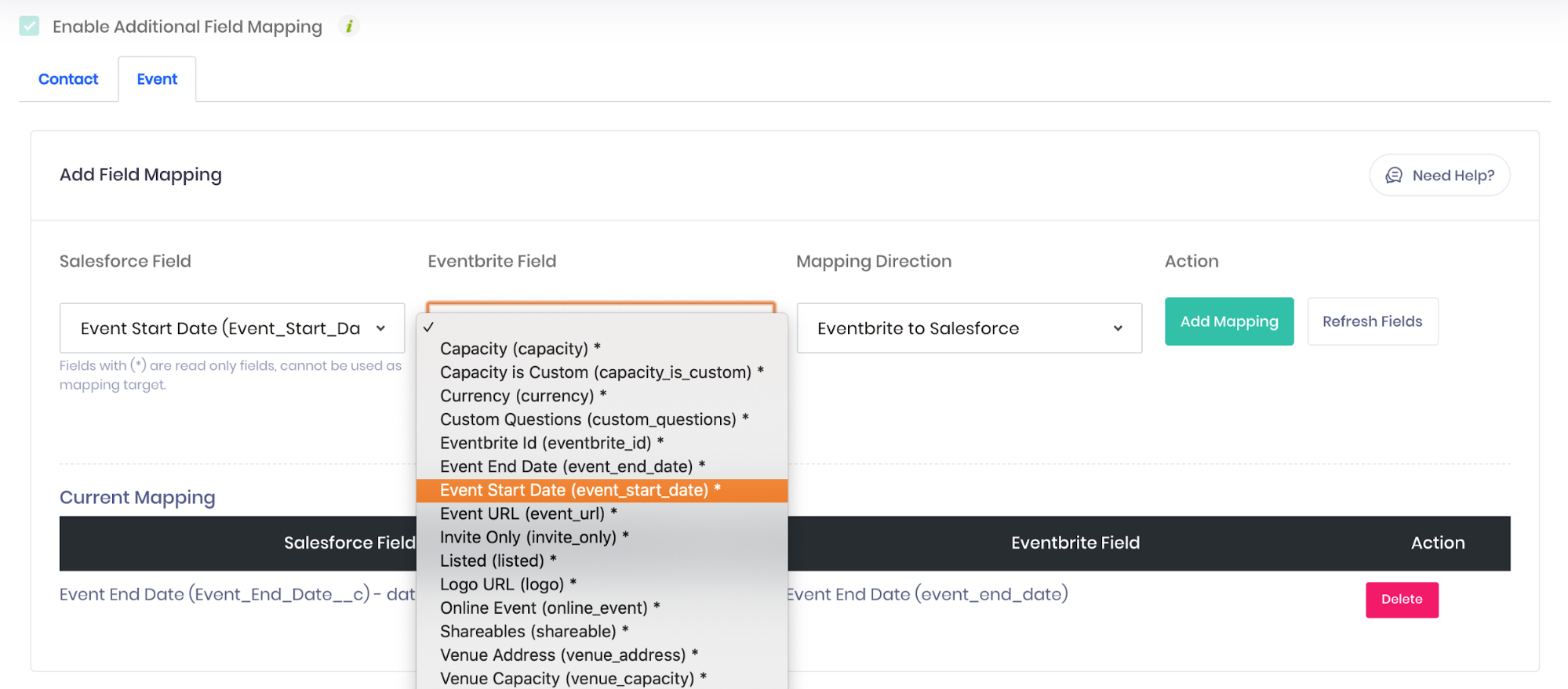Viewport: 1568px width, 689px height.
Task: Click the Eventbrite Field table header
Action: click(x=1075, y=542)
